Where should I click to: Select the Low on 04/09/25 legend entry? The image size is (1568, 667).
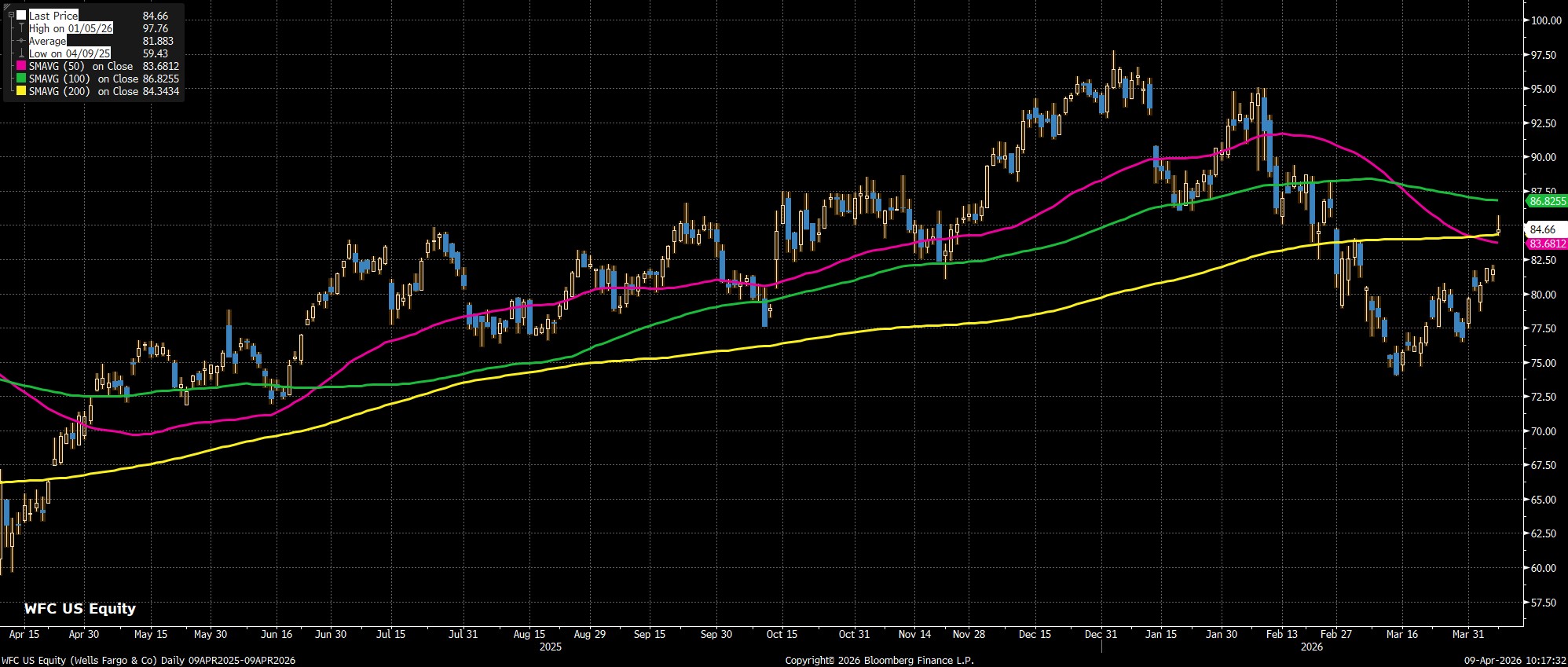(x=69, y=53)
